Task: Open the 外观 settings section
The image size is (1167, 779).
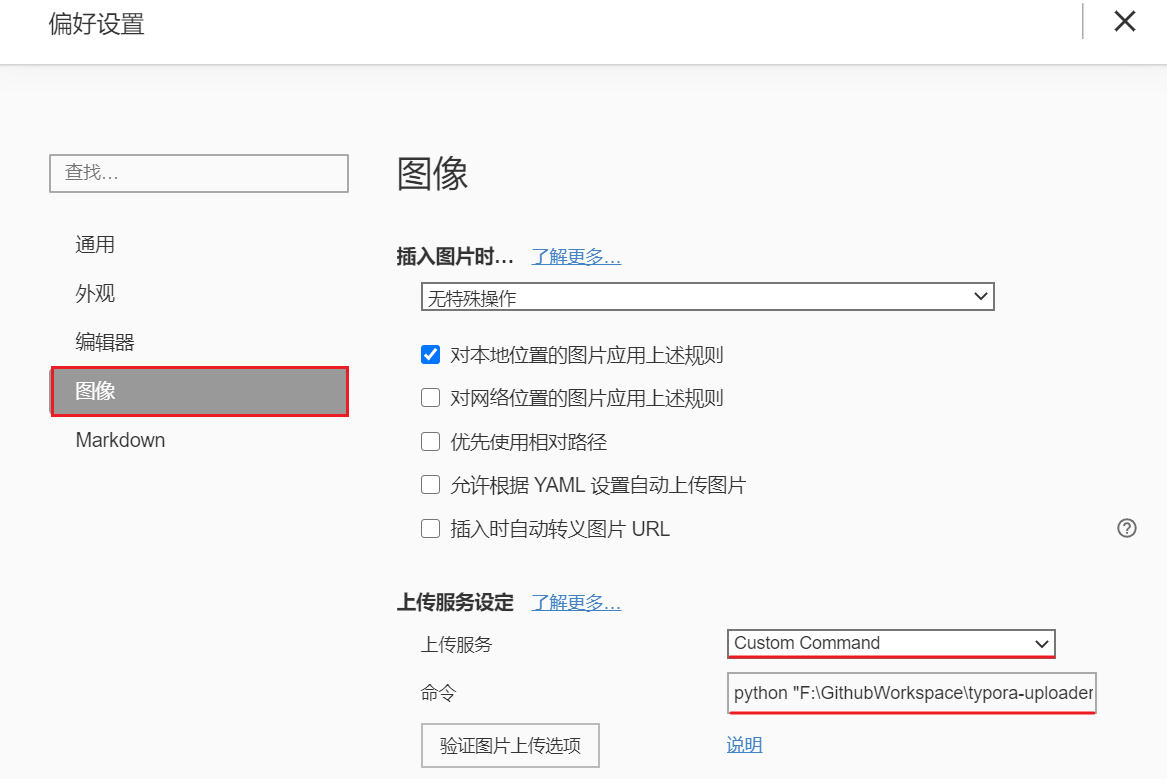Action: 95,293
